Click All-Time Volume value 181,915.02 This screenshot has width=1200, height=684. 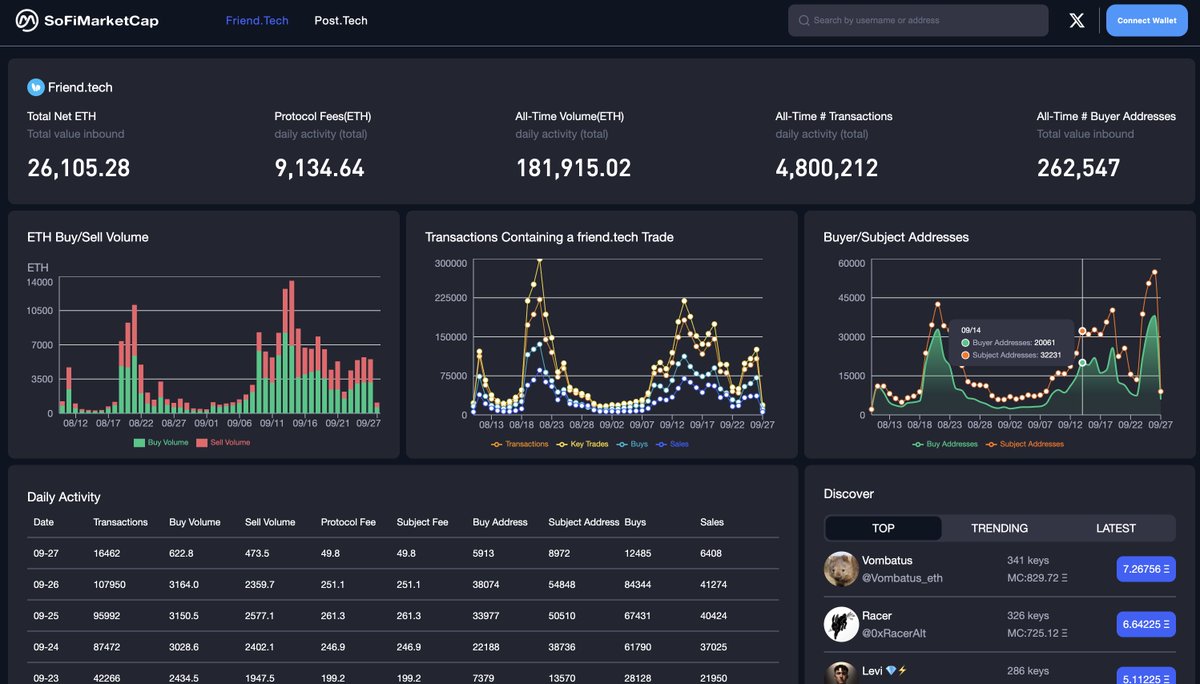coord(574,168)
